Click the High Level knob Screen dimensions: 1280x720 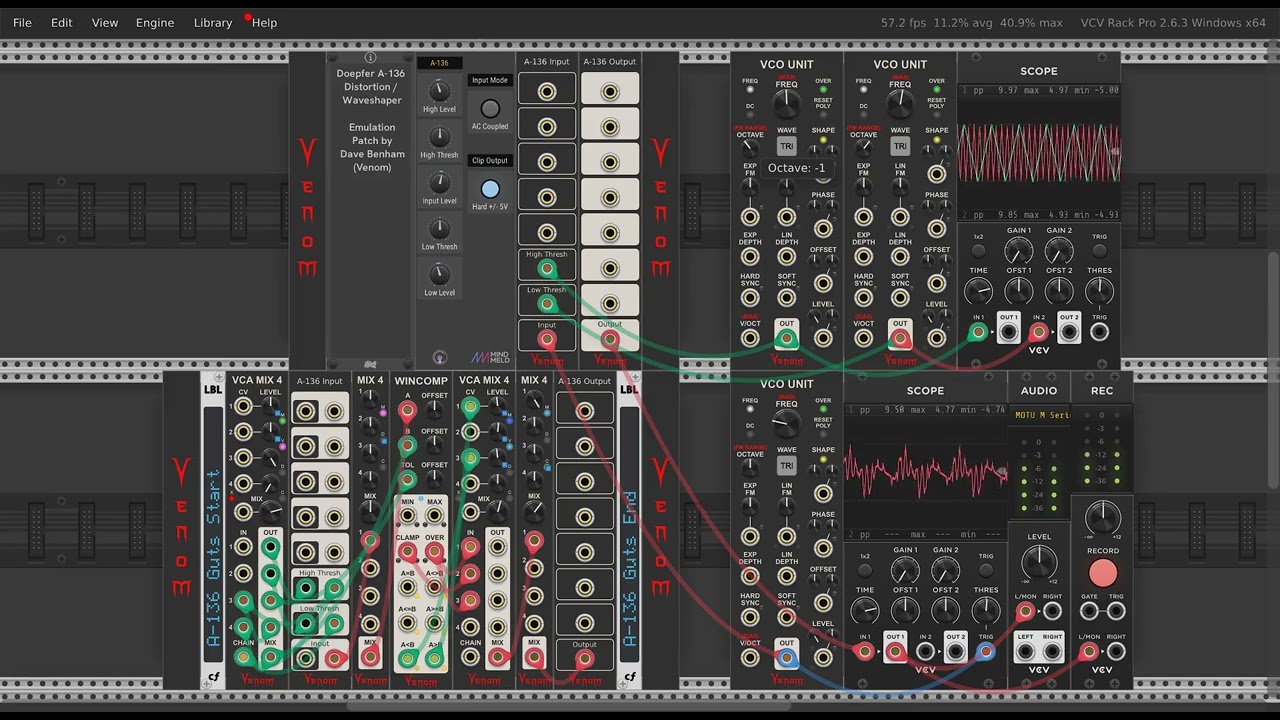439,91
